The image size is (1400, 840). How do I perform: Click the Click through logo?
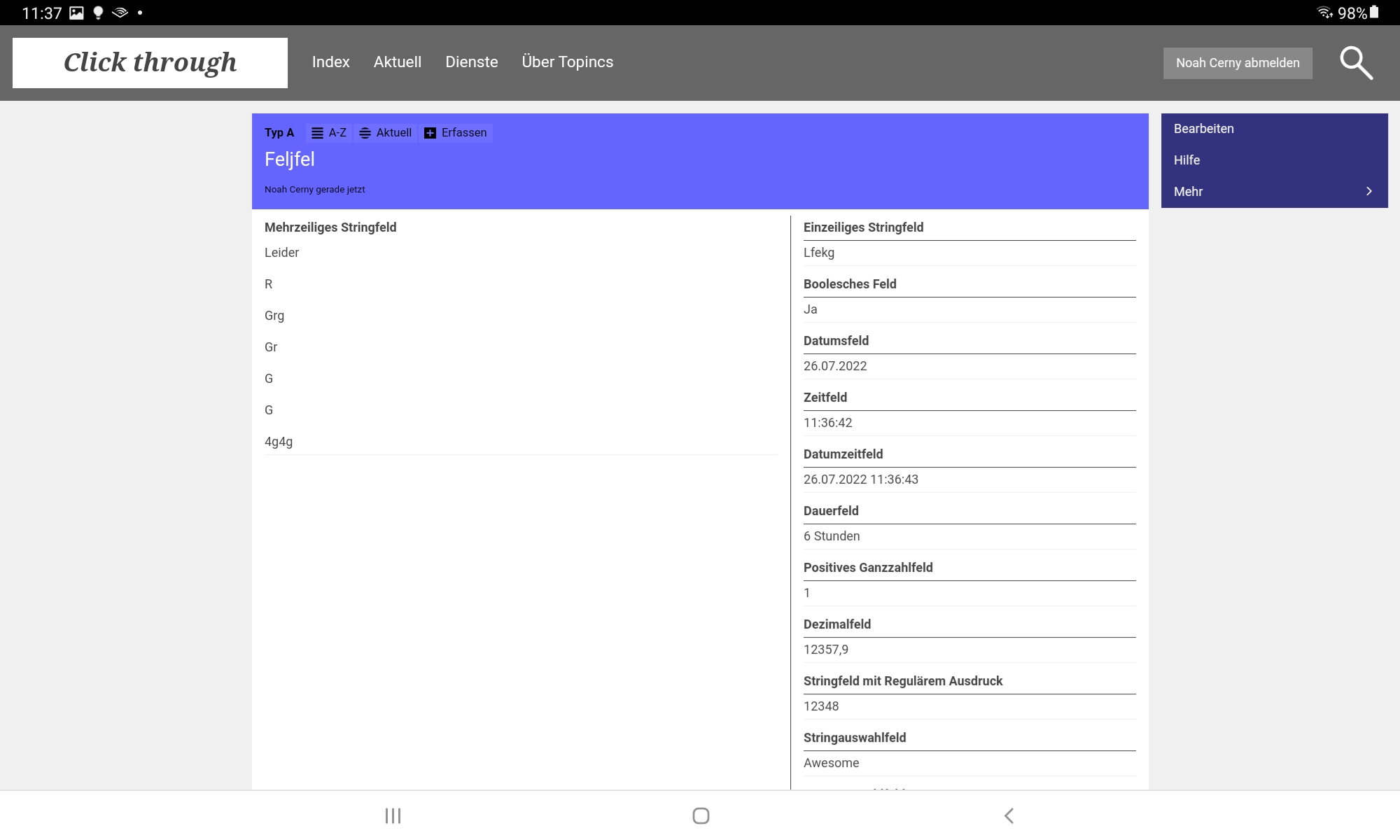tap(150, 63)
